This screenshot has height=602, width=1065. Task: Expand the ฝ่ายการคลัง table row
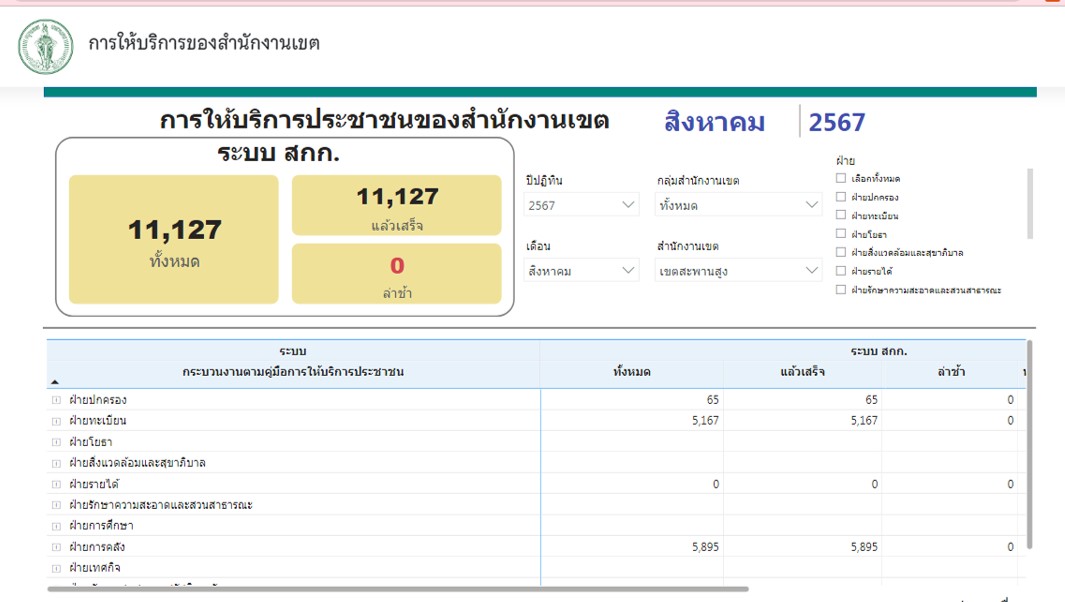(56, 547)
